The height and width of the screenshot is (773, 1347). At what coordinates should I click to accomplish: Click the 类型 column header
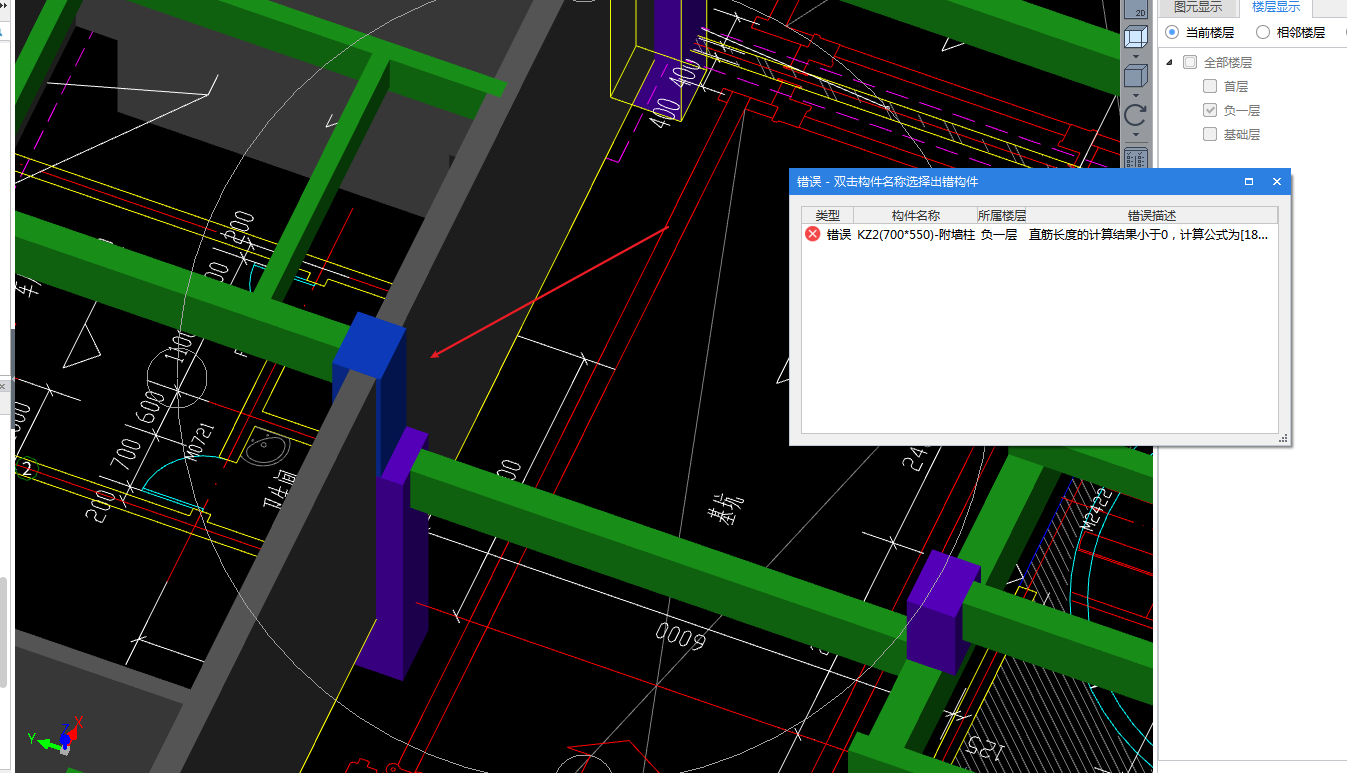pyautogui.click(x=828, y=215)
